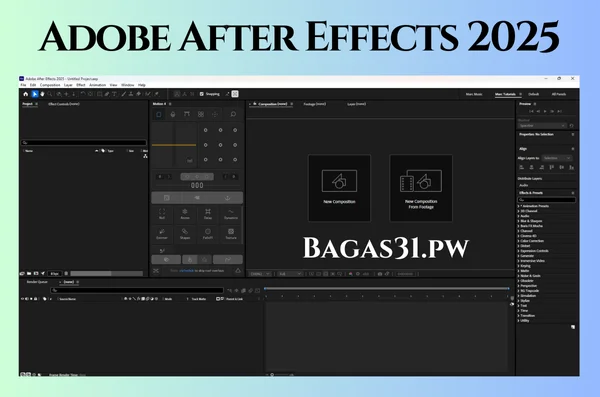Click the delete trash icon in Project panel
The height and width of the screenshot is (397, 600).
pos(66,274)
